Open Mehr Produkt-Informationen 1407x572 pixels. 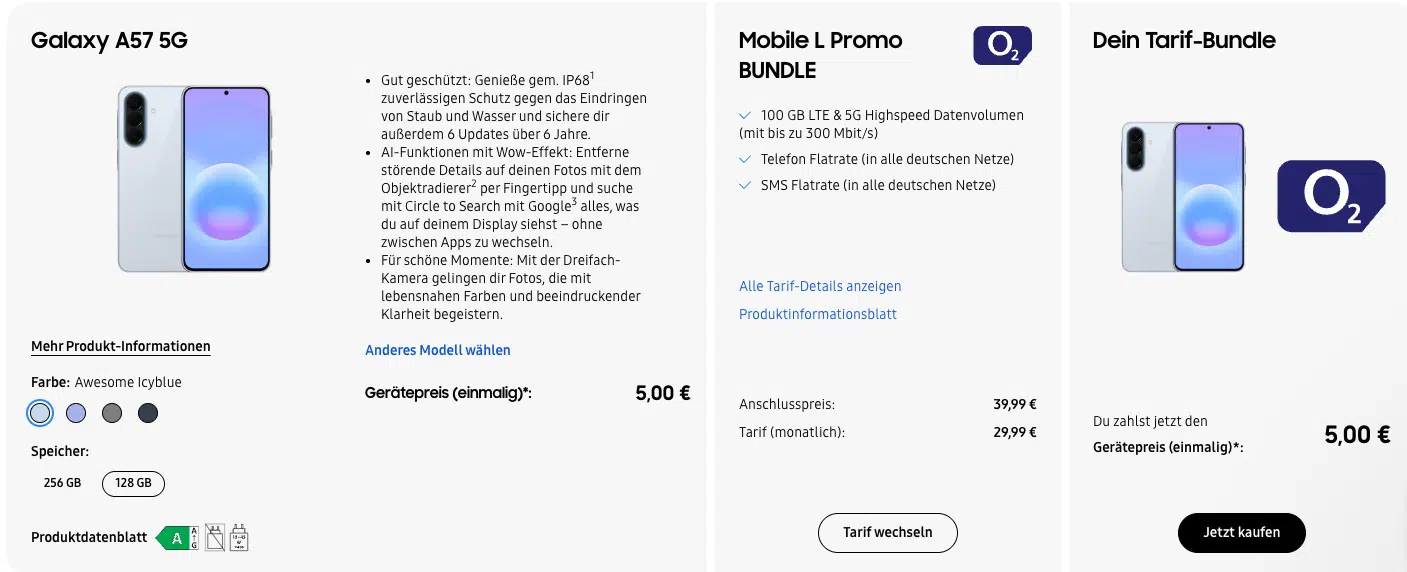(x=121, y=347)
